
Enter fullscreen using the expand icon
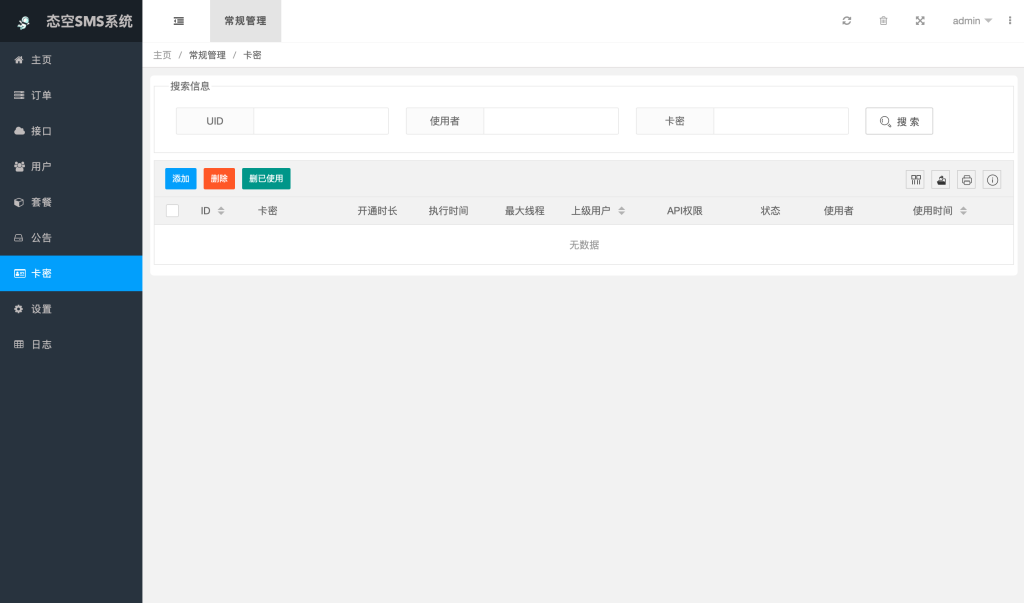920,20
